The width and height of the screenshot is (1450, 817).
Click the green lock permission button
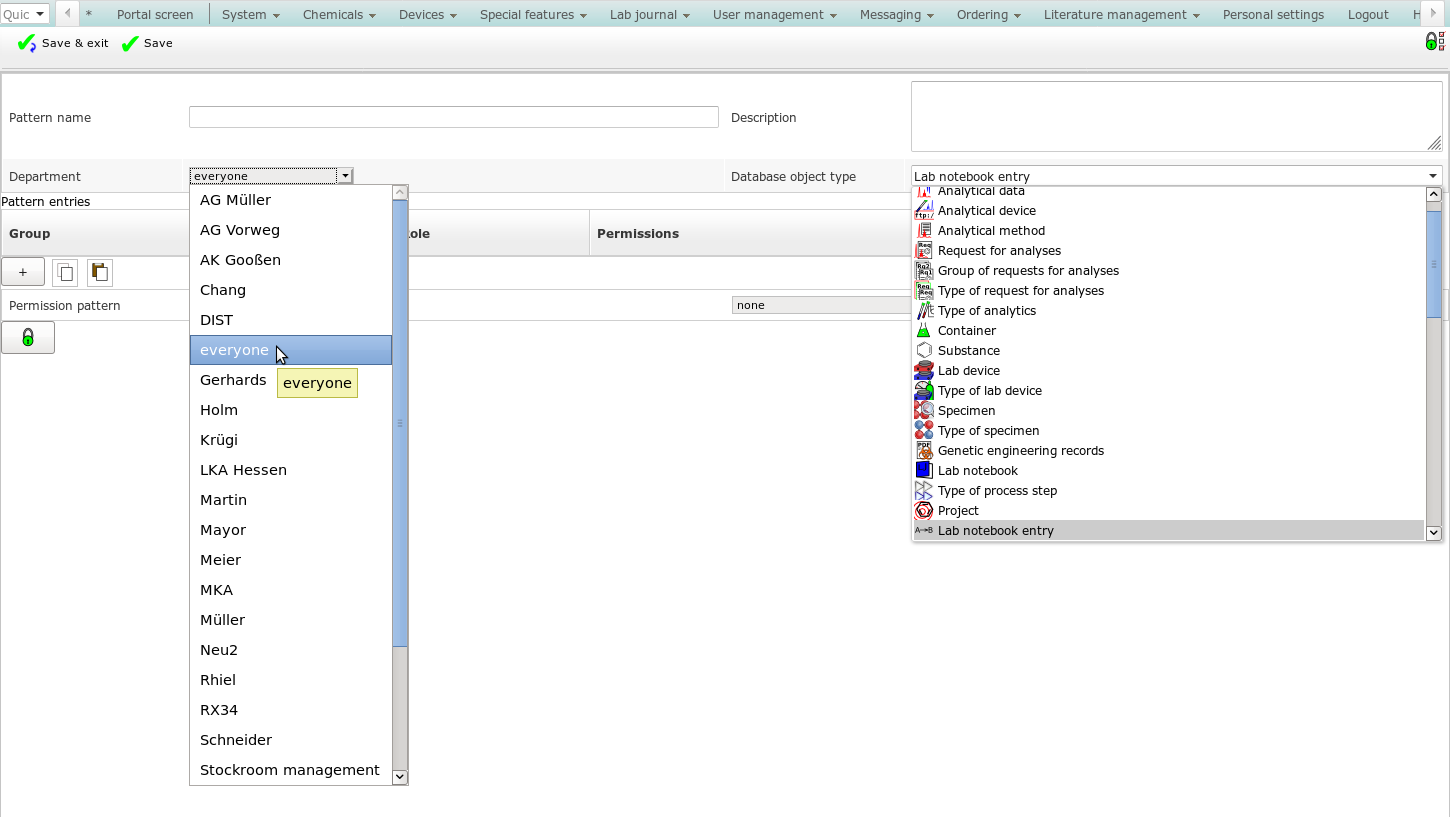coord(28,338)
